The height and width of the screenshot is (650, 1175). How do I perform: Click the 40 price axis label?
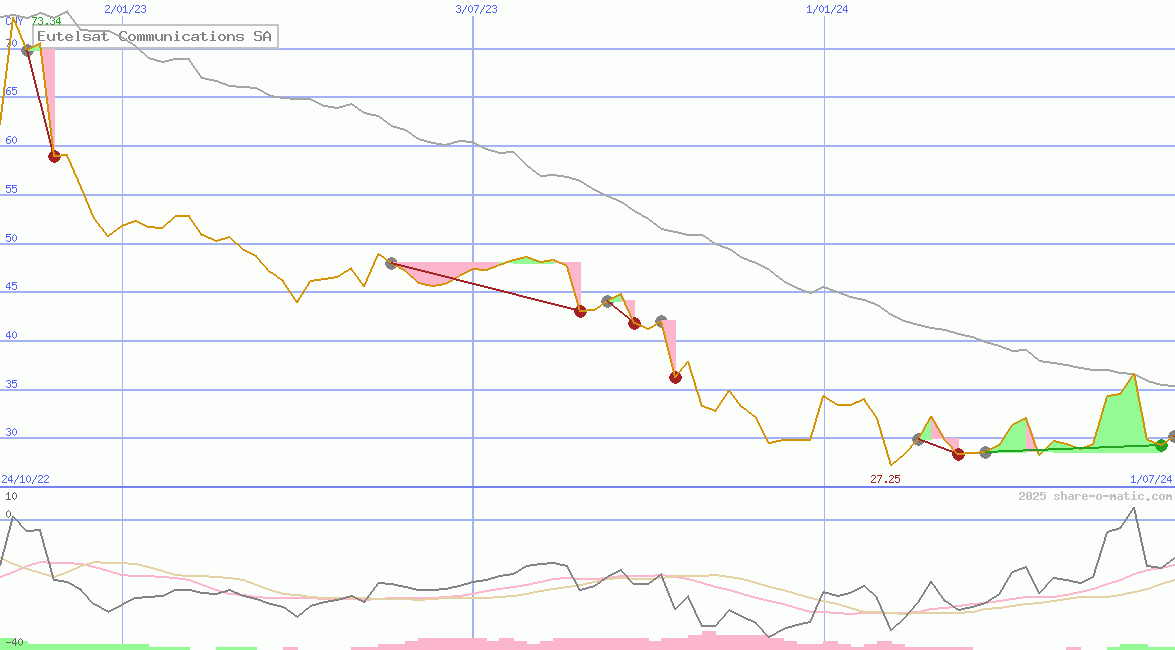[11, 335]
